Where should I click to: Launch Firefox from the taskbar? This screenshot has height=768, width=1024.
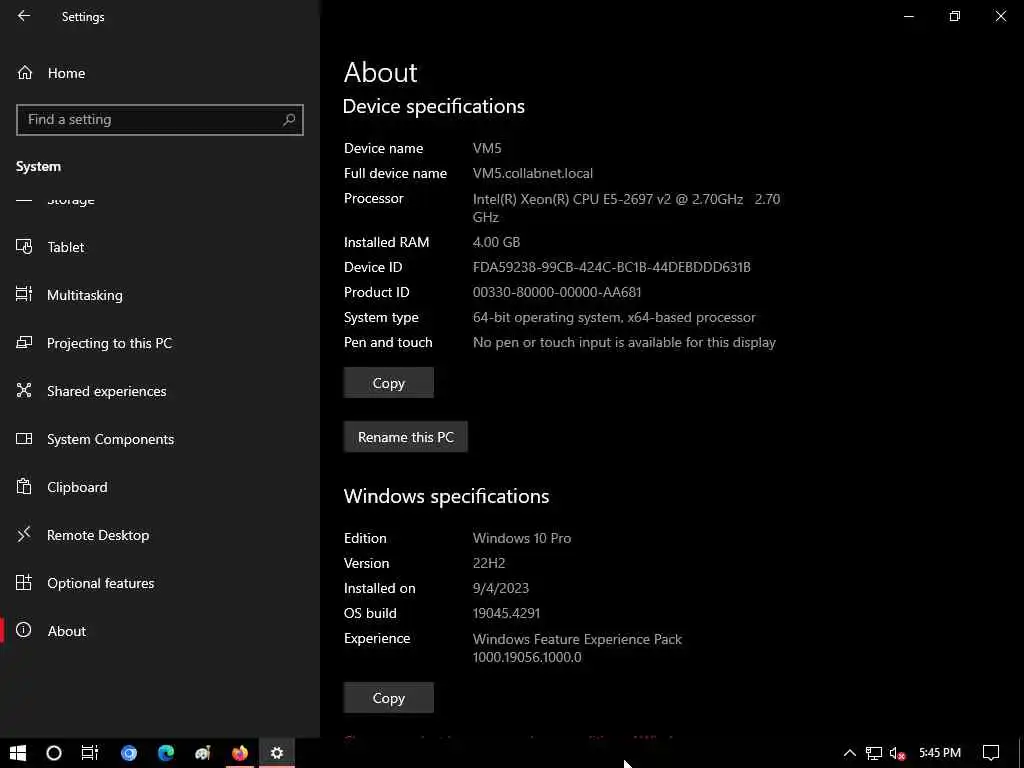tap(240, 753)
